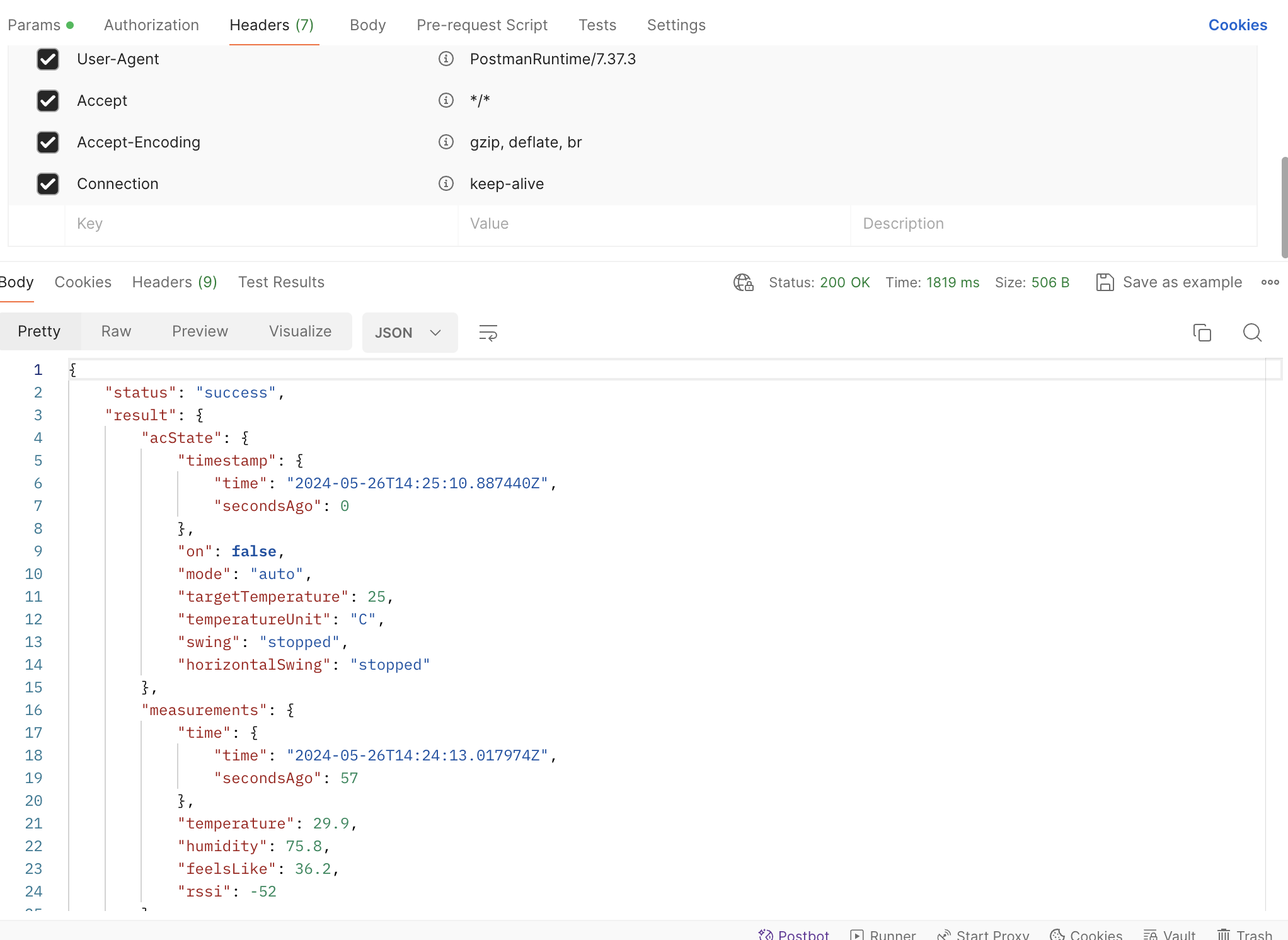This screenshot has height=940, width=1288.
Task: Click the three-dot more options icon
Action: click(x=1270, y=282)
